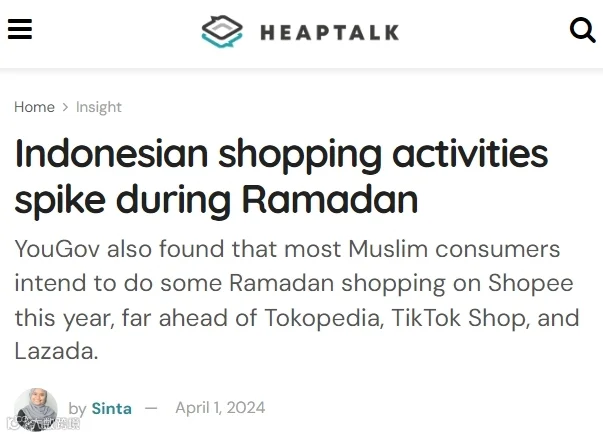Click the dash between author and date
The image size is (603, 436).
[x=151, y=408]
